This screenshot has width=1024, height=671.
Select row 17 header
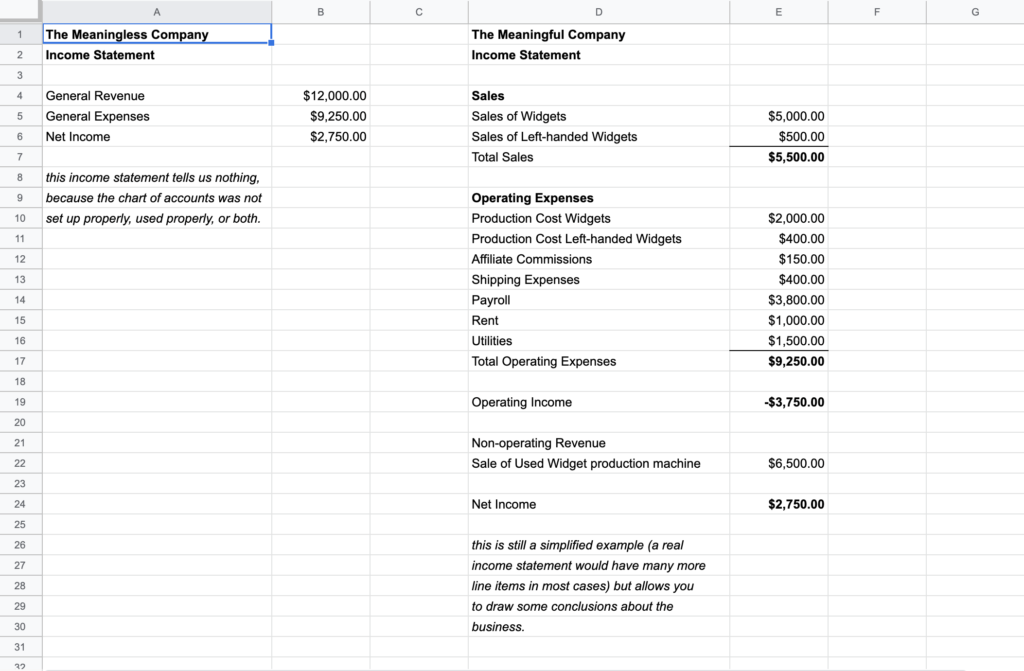[20, 361]
